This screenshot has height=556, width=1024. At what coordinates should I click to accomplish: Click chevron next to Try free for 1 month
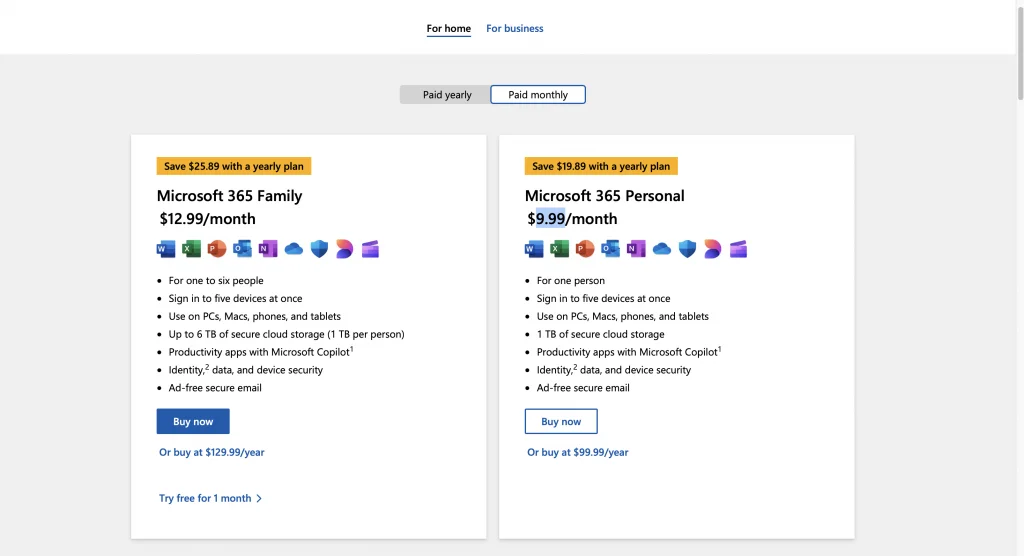(x=259, y=499)
